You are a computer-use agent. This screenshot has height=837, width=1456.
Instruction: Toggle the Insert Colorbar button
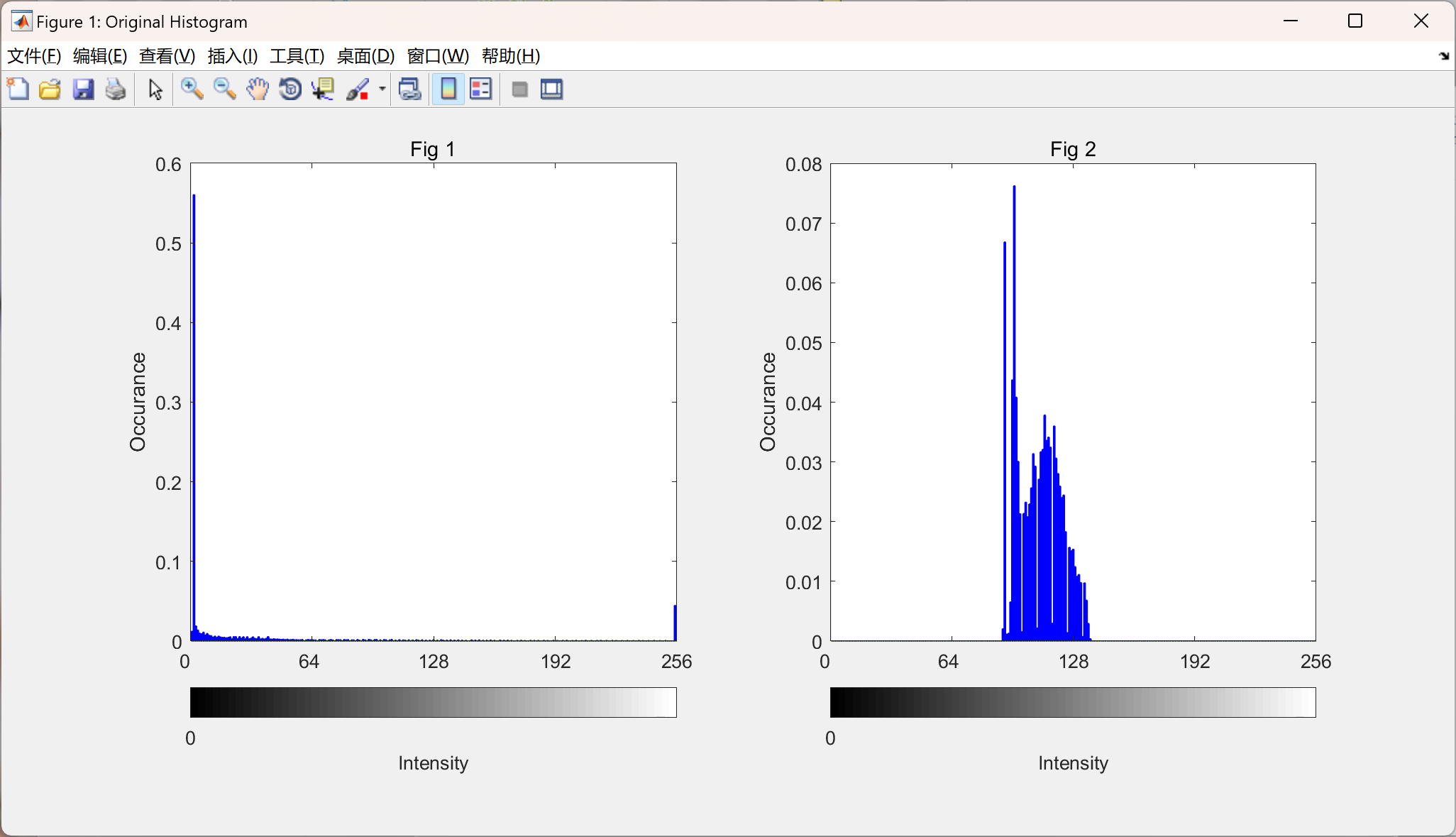448,89
